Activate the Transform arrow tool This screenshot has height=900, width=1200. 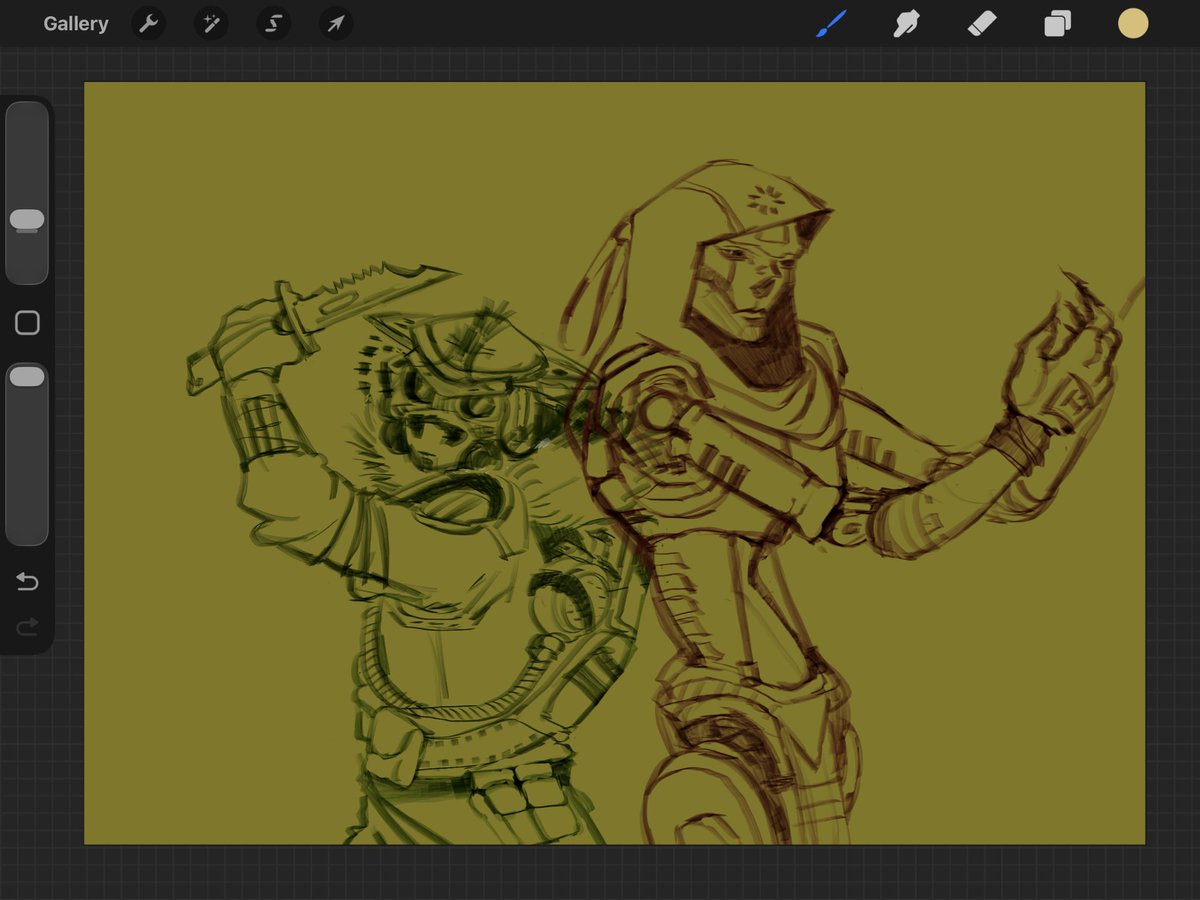click(336, 24)
